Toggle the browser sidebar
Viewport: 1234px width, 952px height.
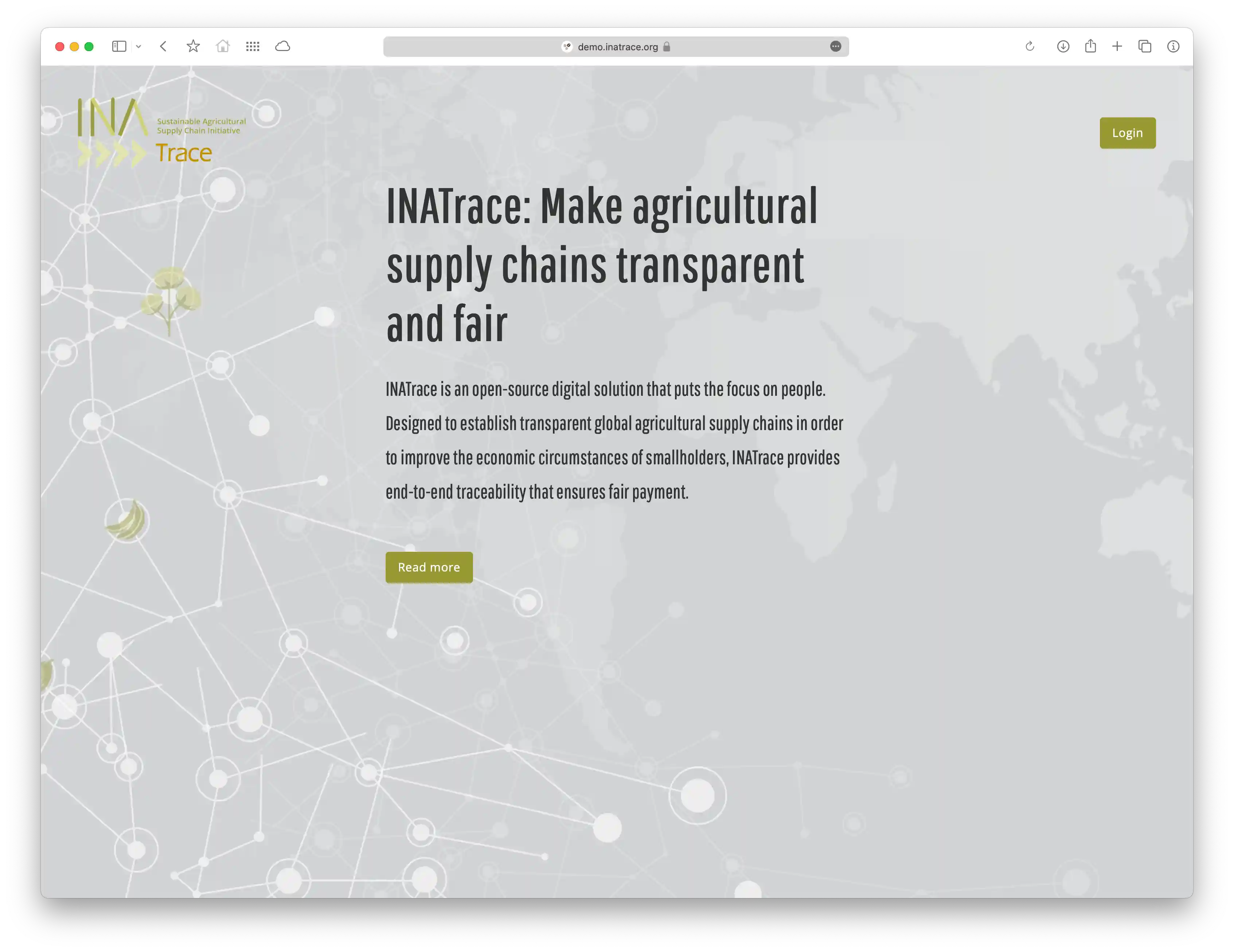(x=119, y=46)
